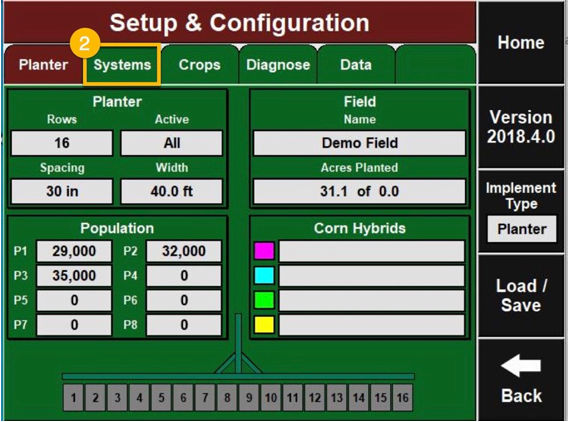
Task: Set the P6 population field
Action: click(x=184, y=300)
